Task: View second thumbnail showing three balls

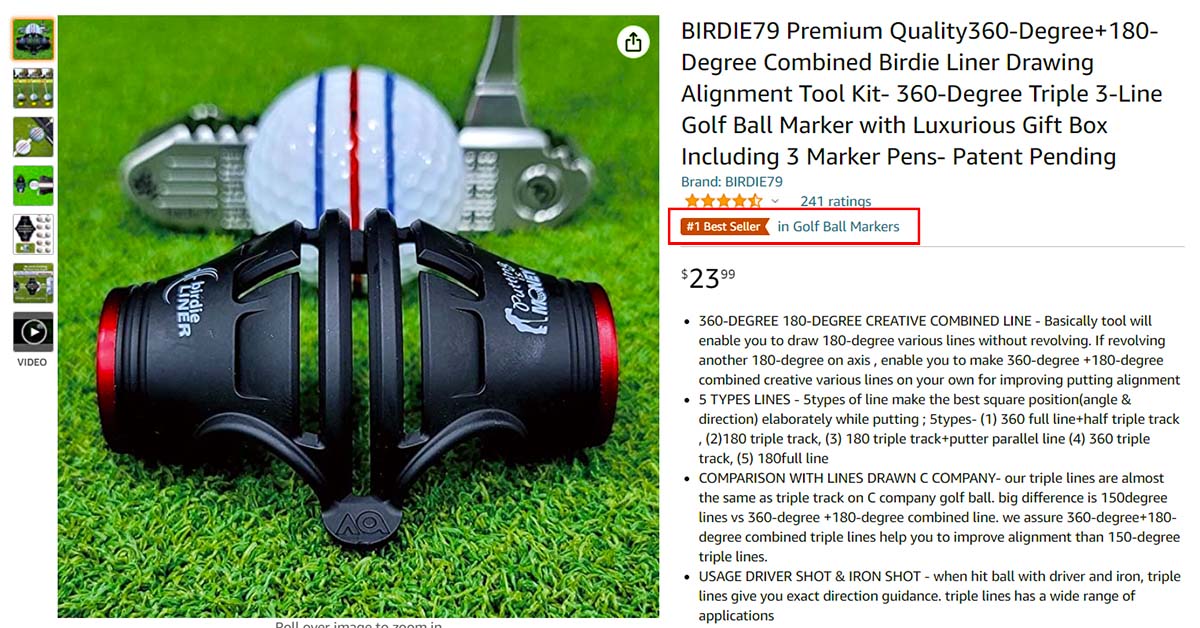Action: [33, 88]
